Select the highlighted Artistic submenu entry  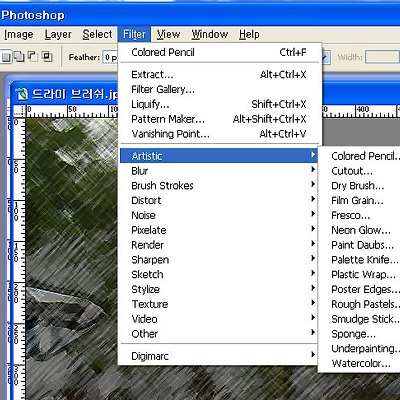[219, 156]
